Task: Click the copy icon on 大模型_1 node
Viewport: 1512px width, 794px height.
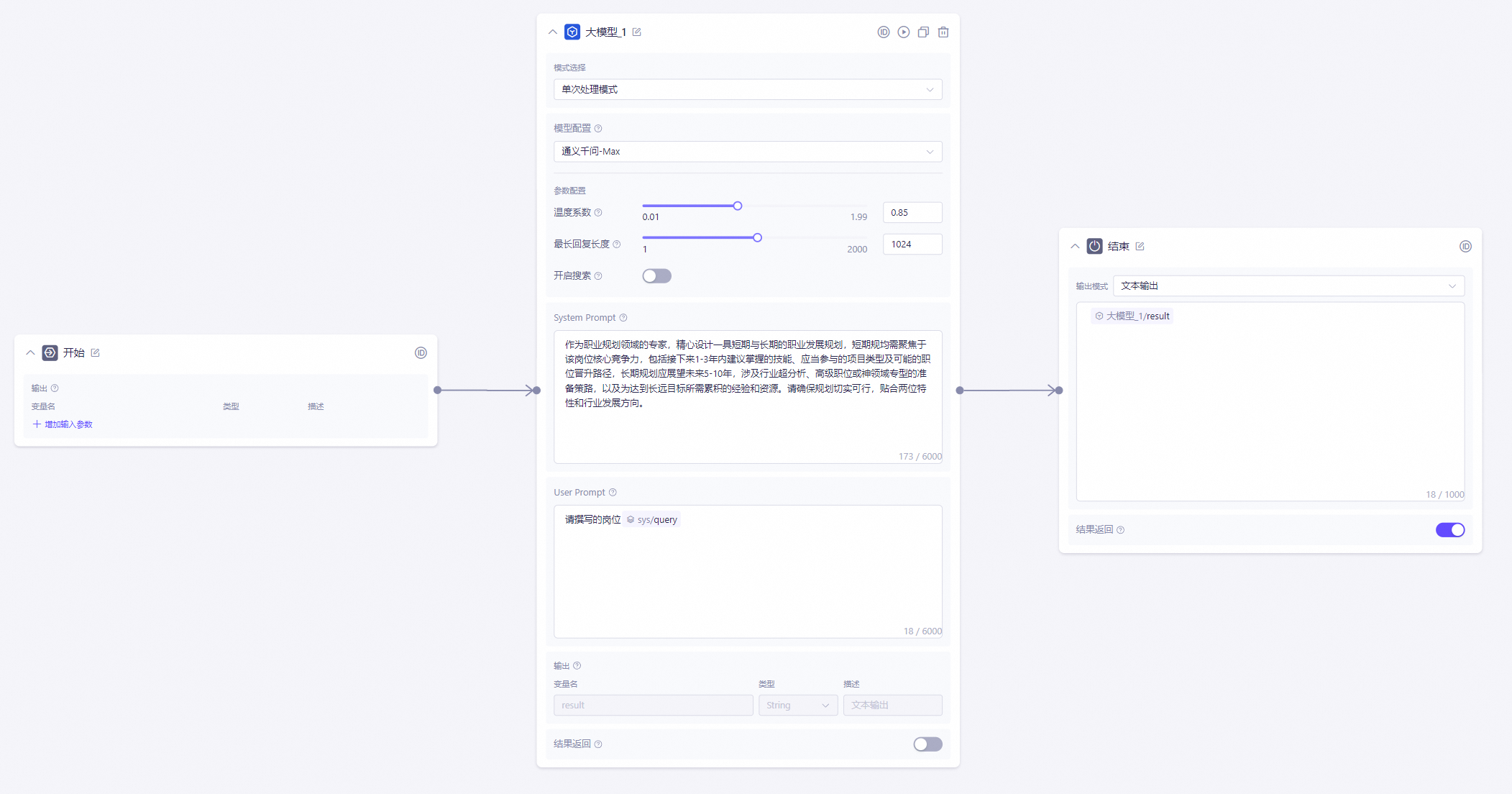Action: pyautogui.click(x=923, y=32)
